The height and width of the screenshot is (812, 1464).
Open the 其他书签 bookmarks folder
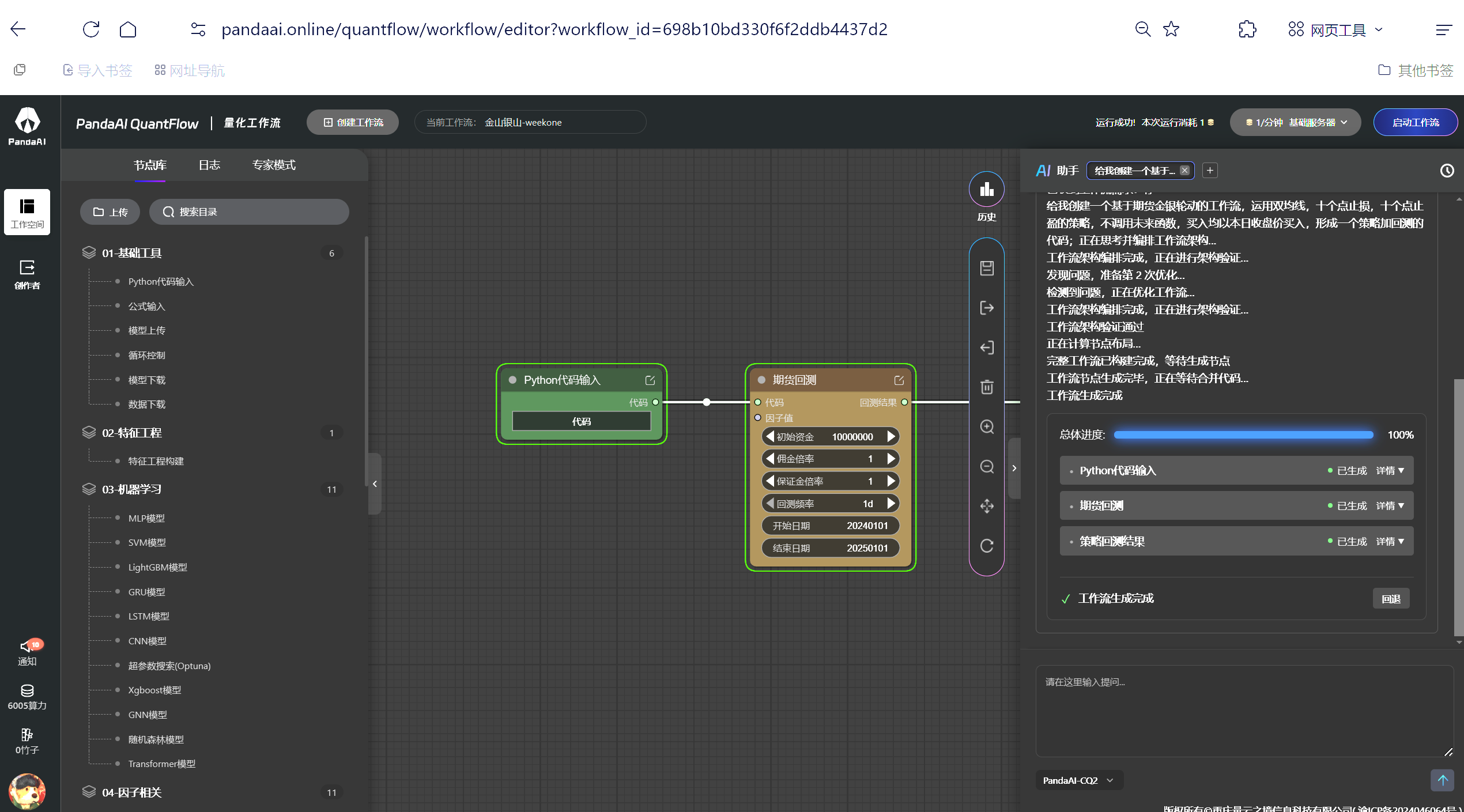coord(1416,70)
